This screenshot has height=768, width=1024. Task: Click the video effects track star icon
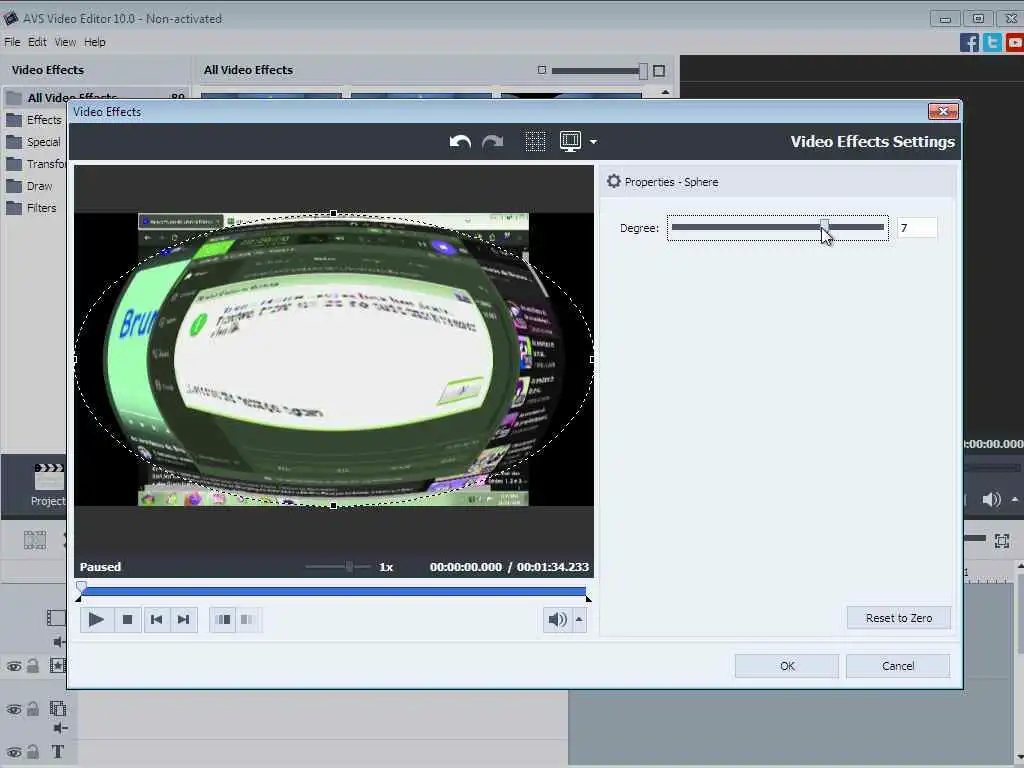coord(57,665)
